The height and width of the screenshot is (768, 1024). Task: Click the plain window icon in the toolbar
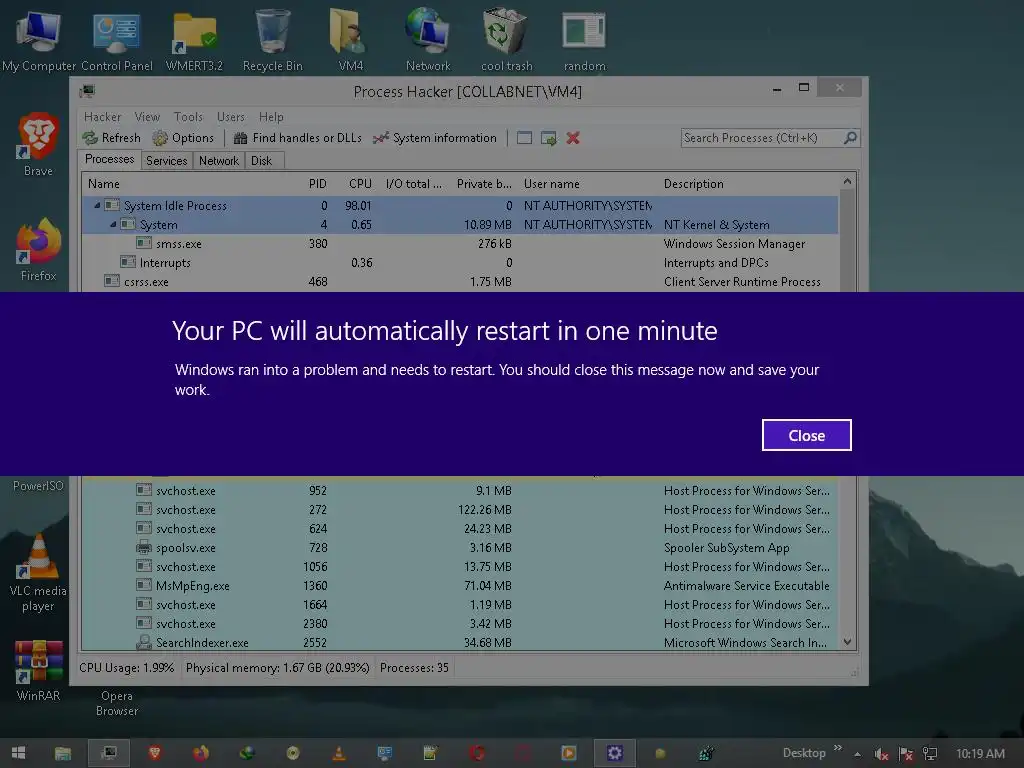pos(524,138)
